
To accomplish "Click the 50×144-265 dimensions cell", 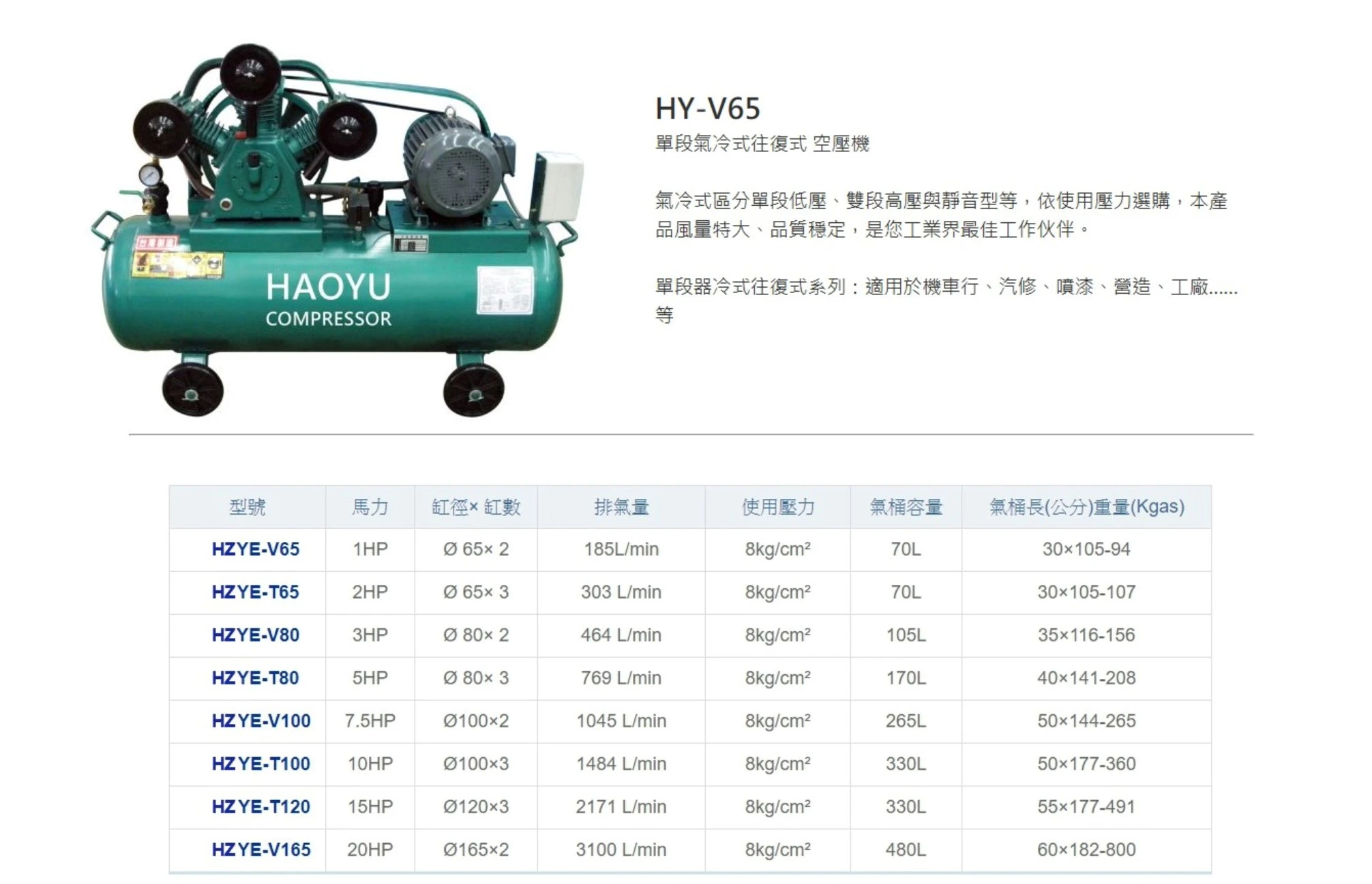I will point(1086,721).
